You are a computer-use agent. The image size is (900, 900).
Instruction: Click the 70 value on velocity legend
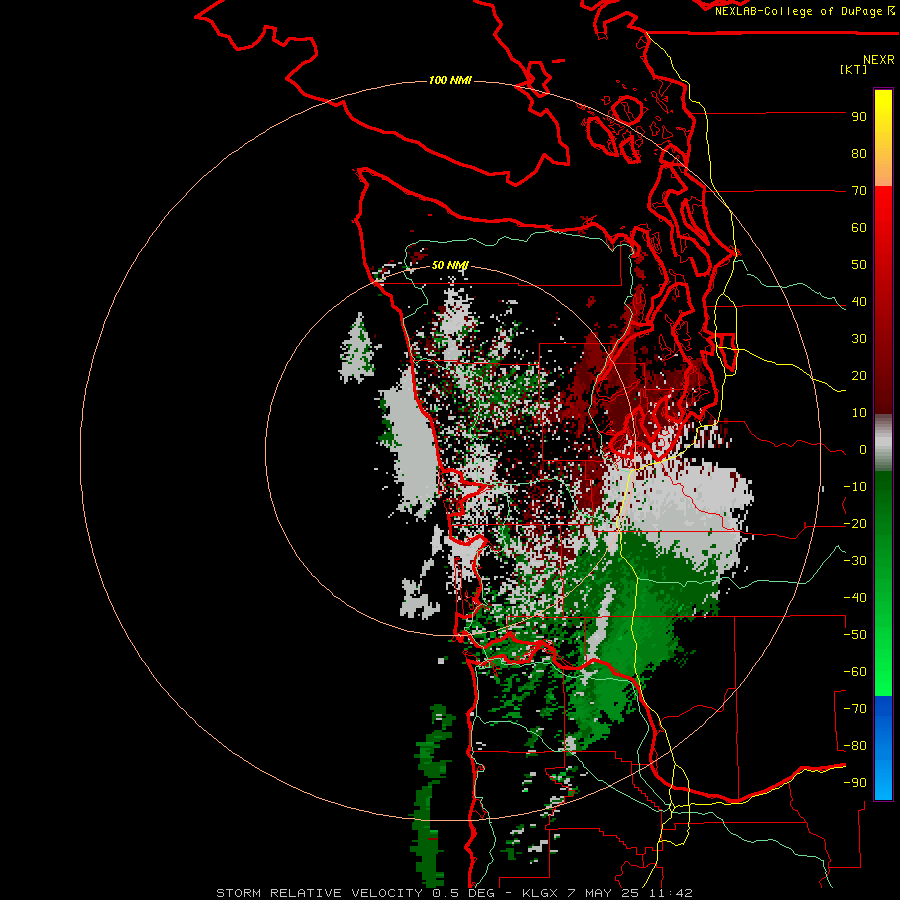coord(859,191)
